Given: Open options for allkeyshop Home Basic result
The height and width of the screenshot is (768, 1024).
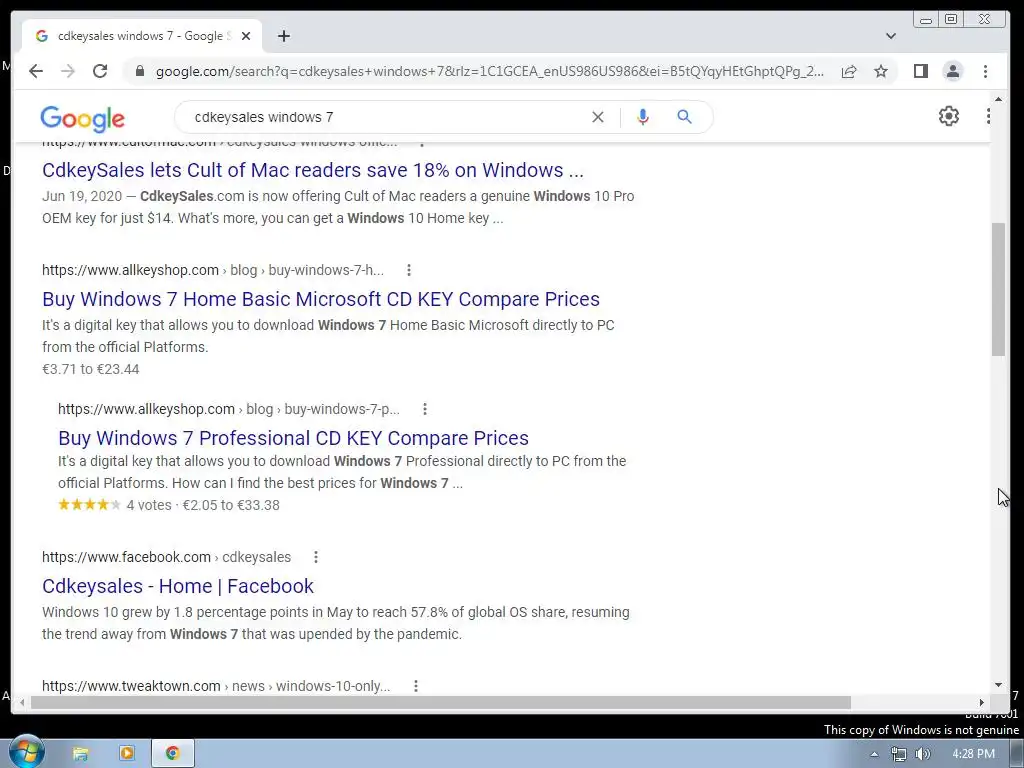Looking at the screenshot, I should (409, 270).
